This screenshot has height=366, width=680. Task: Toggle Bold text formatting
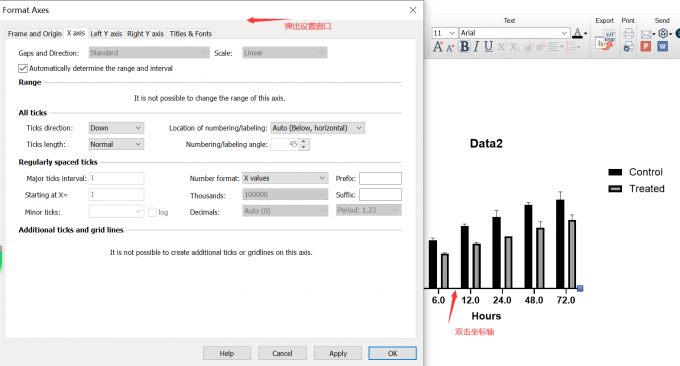coord(464,46)
